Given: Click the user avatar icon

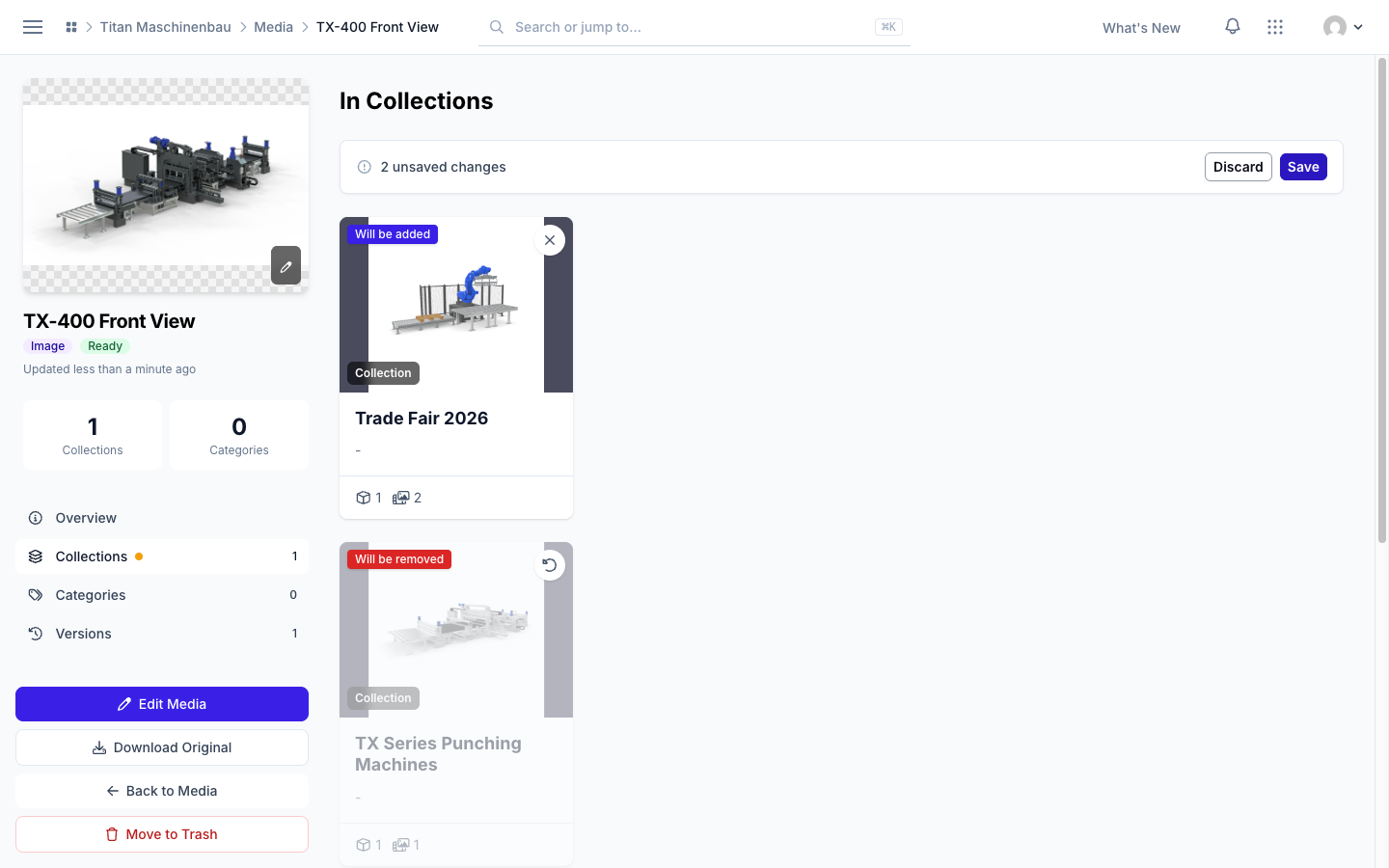Looking at the screenshot, I should pos(1335,27).
